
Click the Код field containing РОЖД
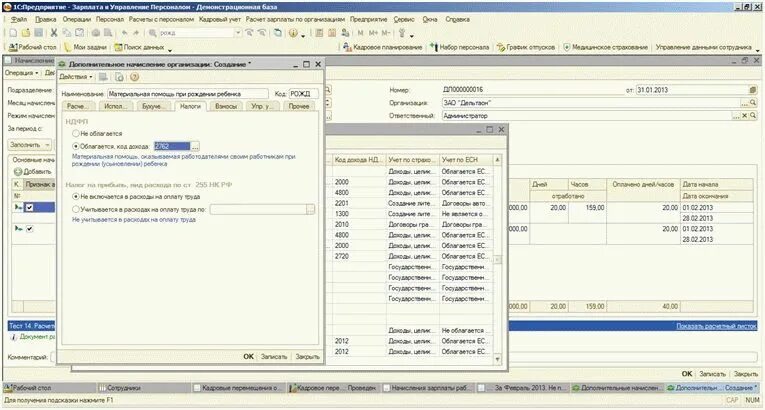click(304, 94)
